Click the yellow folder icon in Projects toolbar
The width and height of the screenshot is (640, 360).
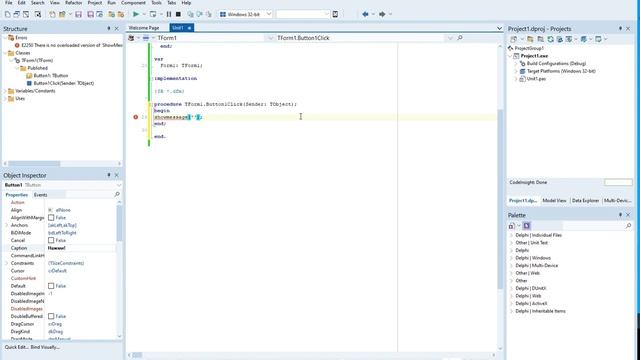pyautogui.click(x=530, y=39)
